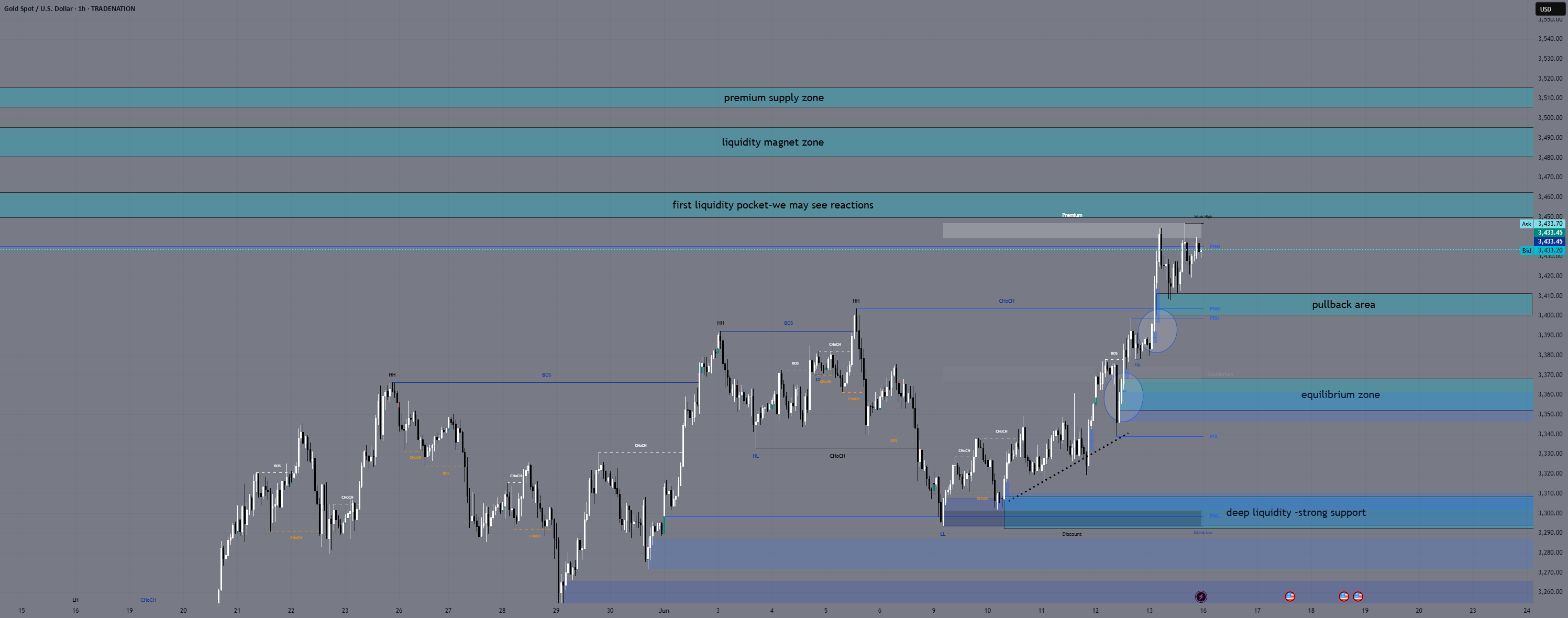Click the 'LH' label near date 16

point(75,600)
